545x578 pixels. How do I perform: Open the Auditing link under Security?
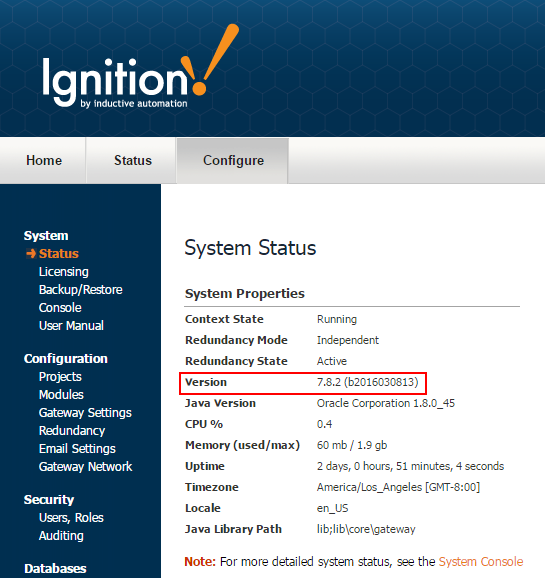61,536
